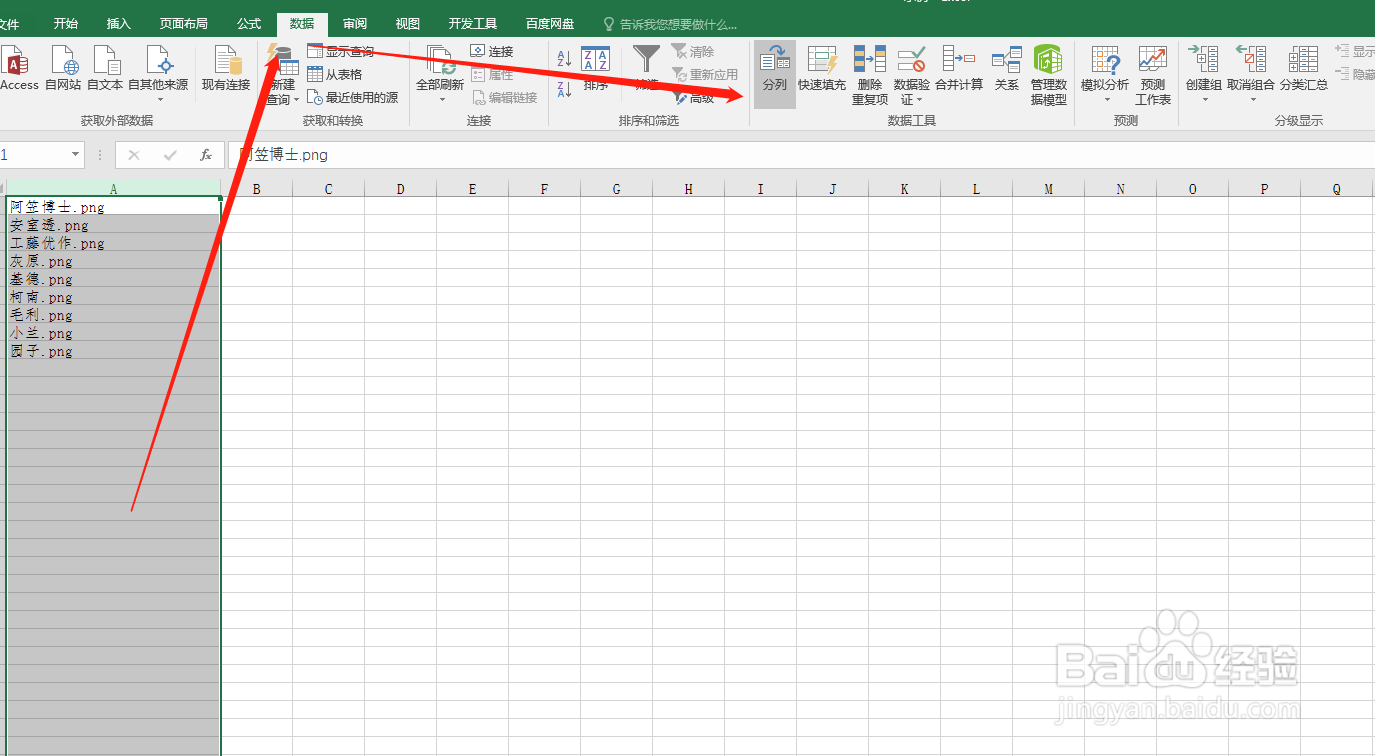Select cell 灰原.png

coord(114,261)
